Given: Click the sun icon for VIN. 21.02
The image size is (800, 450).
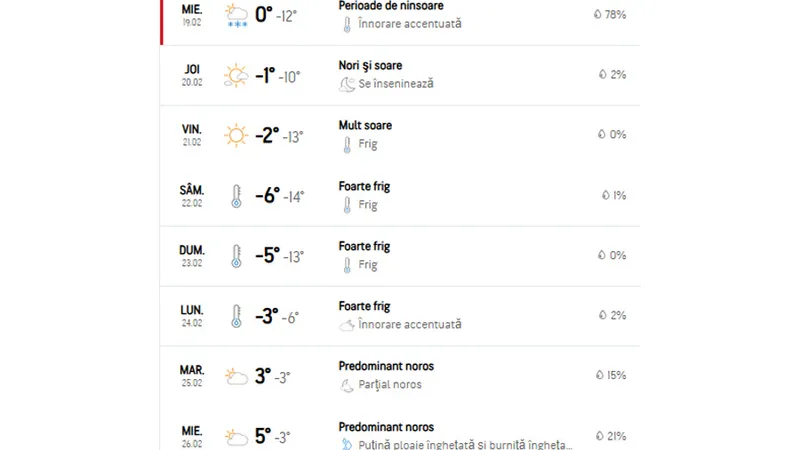Looking at the screenshot, I should (x=236, y=136).
